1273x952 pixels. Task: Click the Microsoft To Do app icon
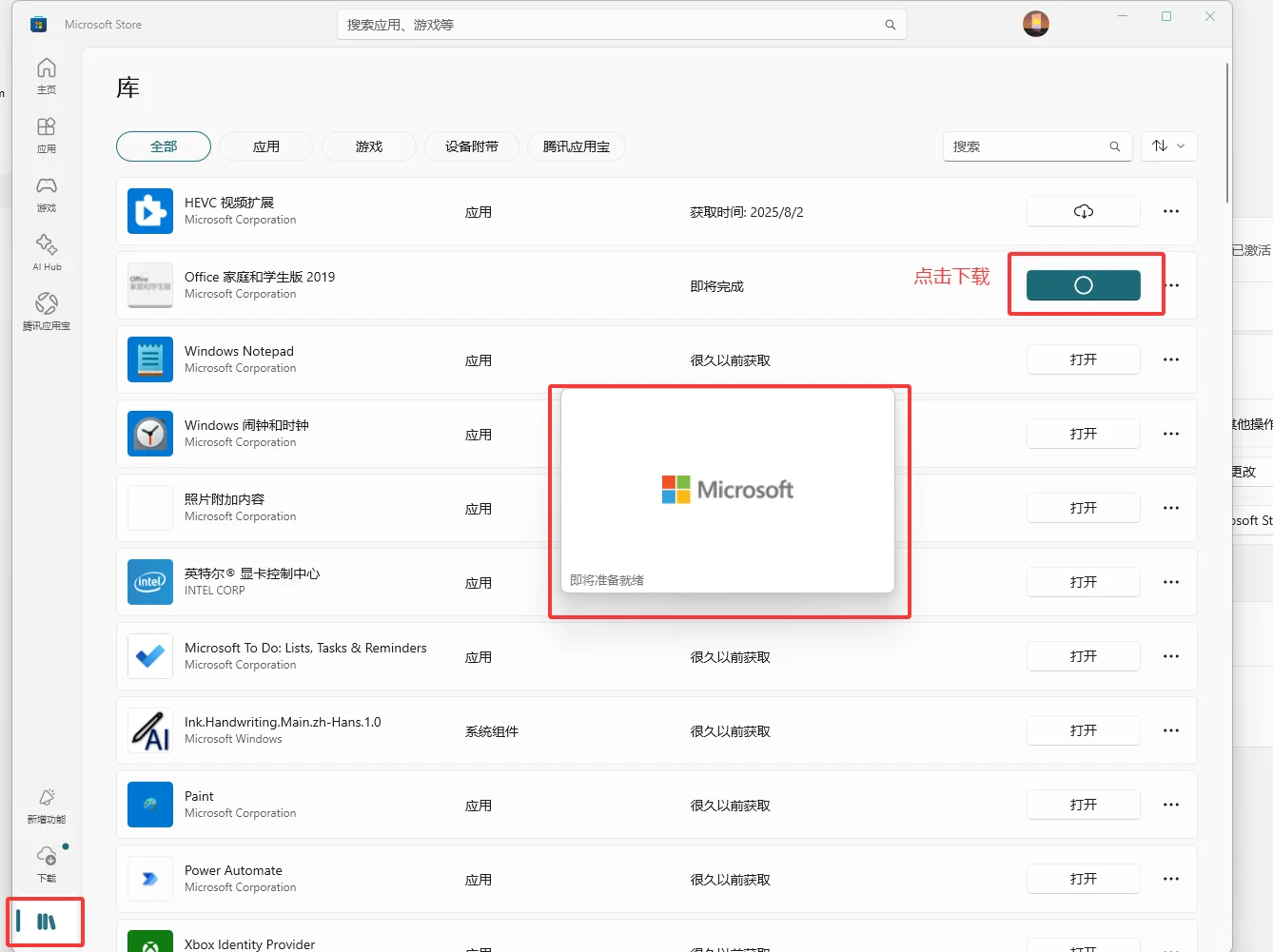(x=150, y=656)
